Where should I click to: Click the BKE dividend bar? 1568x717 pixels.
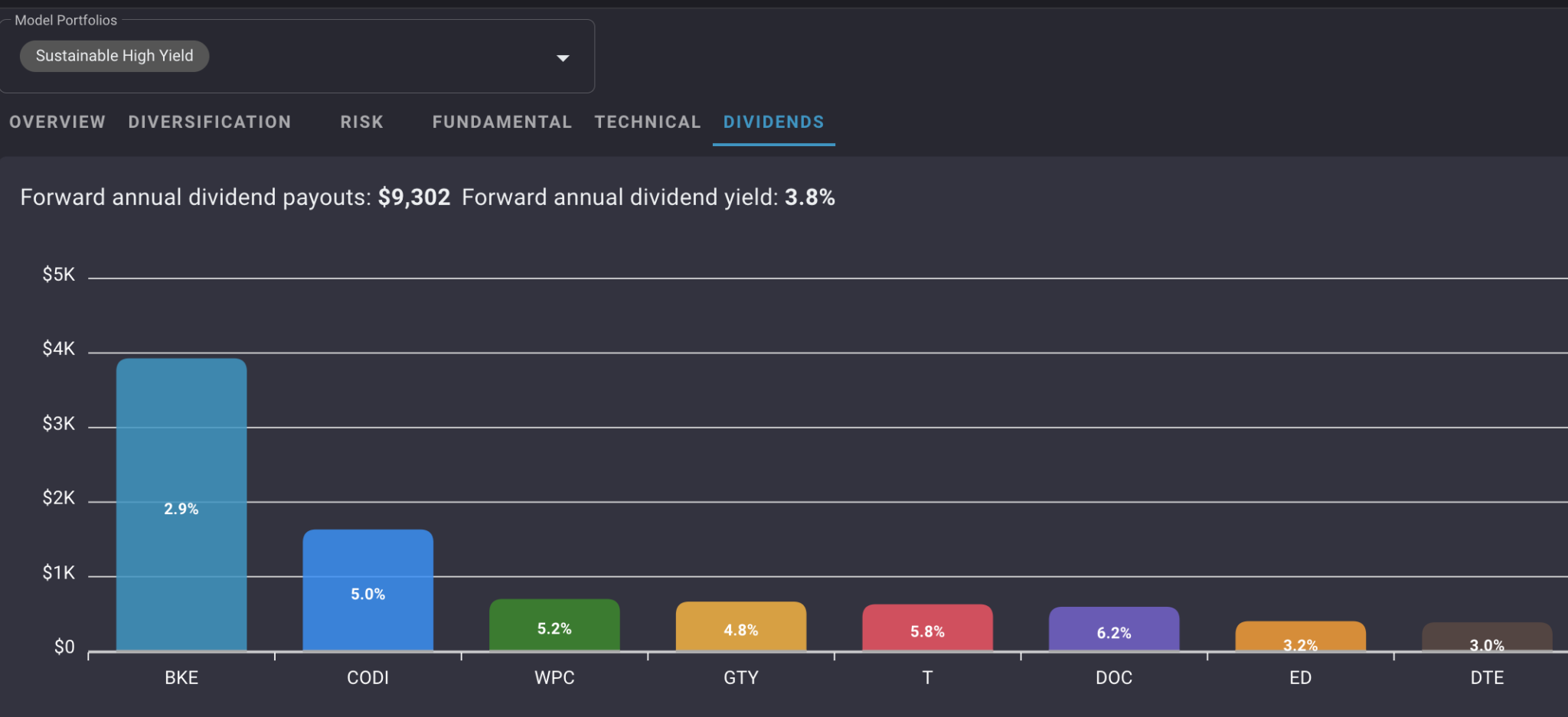point(181,505)
